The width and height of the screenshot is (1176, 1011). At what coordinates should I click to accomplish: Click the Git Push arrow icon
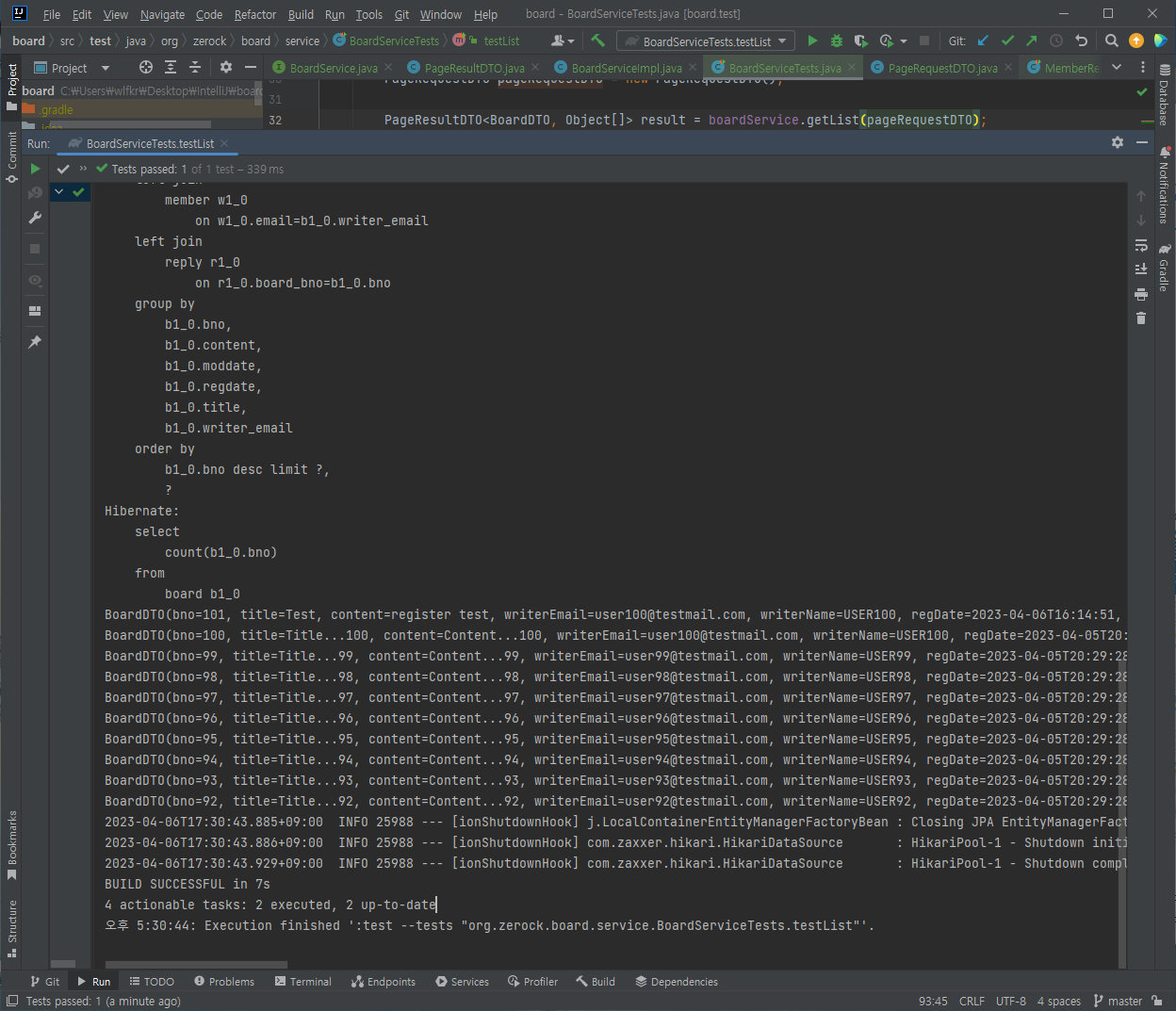coord(1032,41)
